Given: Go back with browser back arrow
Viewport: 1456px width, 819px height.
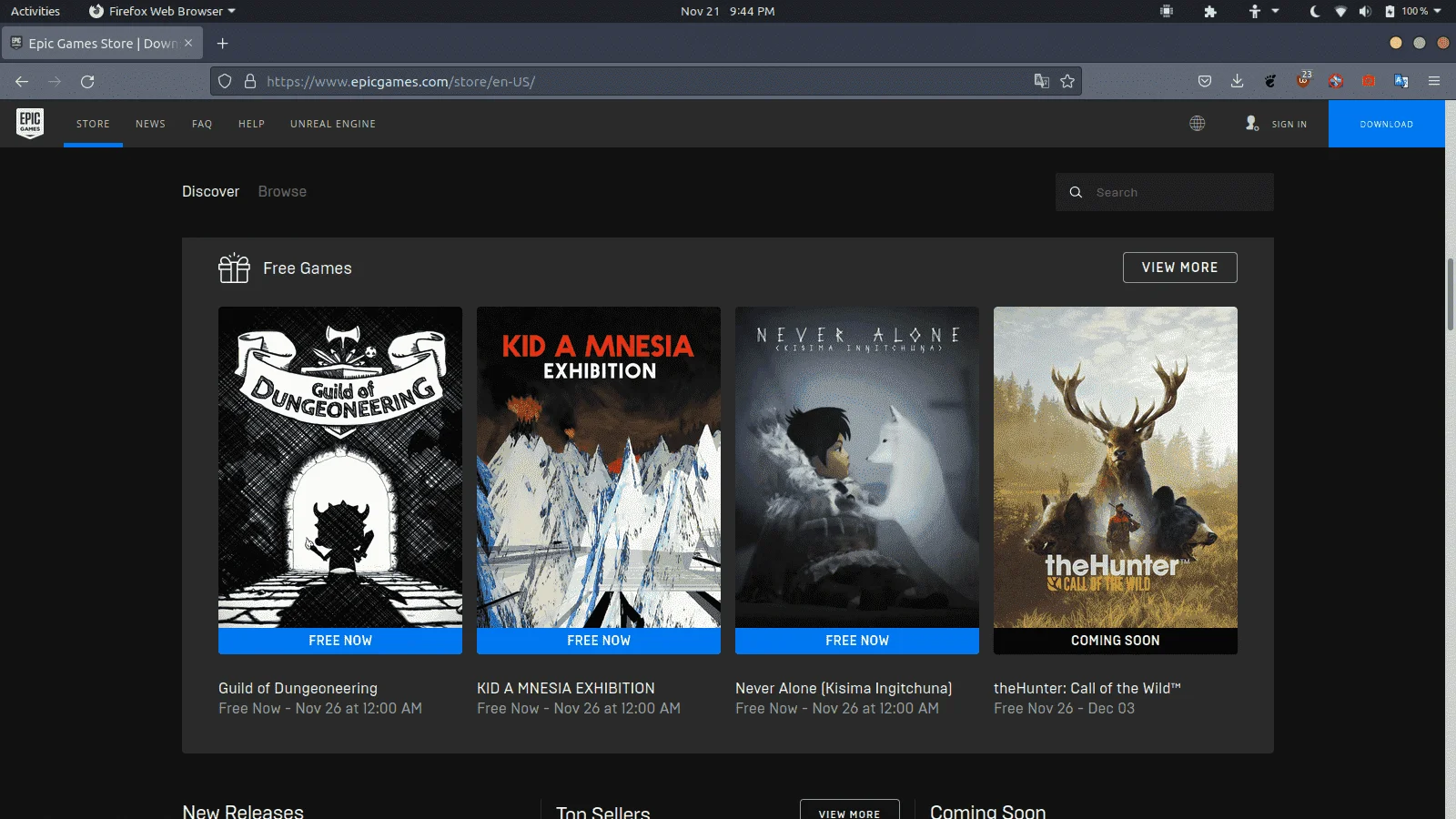Looking at the screenshot, I should click(22, 81).
